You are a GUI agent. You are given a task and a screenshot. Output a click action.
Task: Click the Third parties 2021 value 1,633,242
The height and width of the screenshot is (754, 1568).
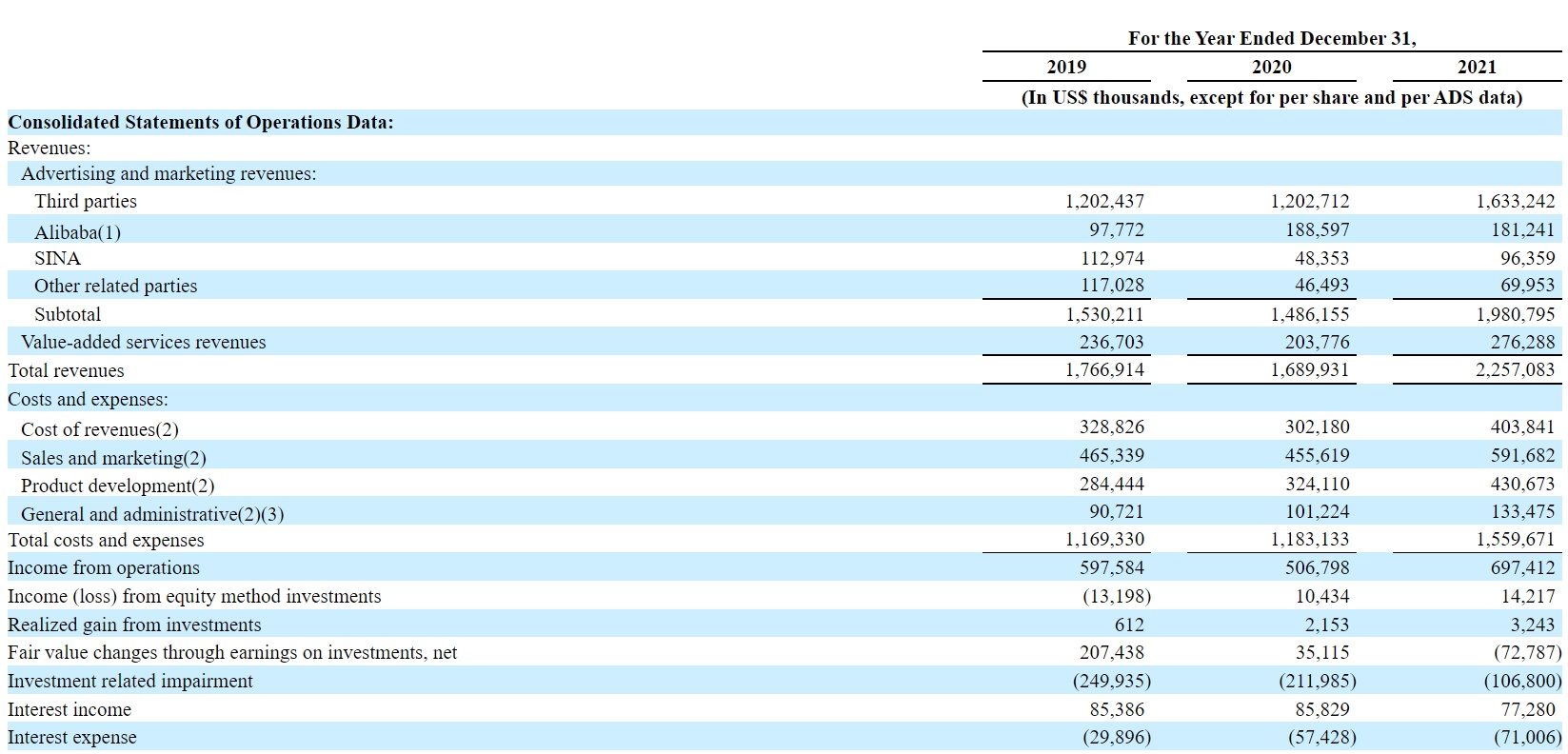point(1515,201)
